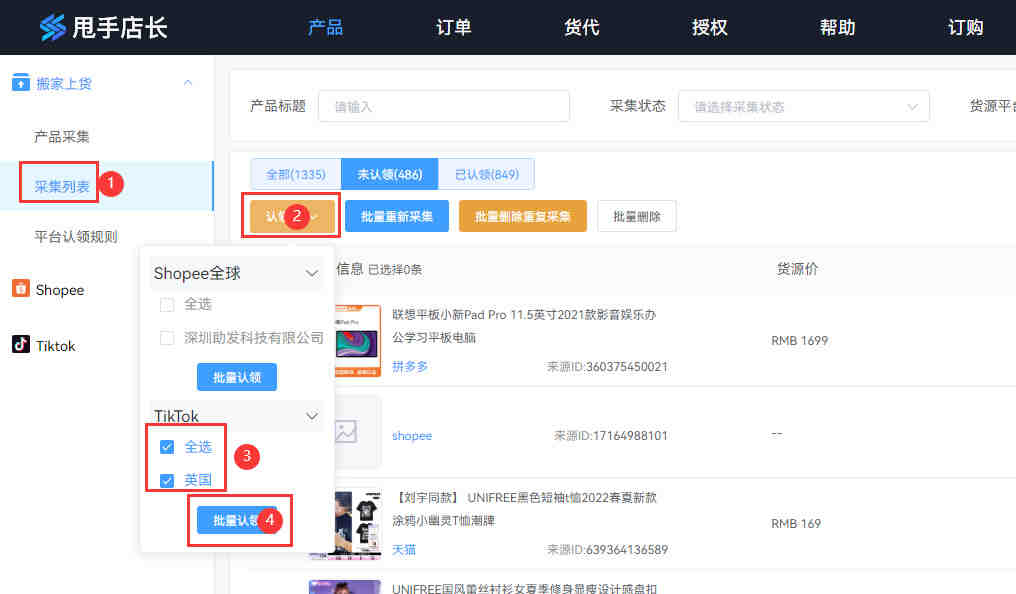Click the 甩手店长 logo icon
Image resolution: width=1016 pixels, height=594 pixels.
pyautogui.click(x=52, y=27)
